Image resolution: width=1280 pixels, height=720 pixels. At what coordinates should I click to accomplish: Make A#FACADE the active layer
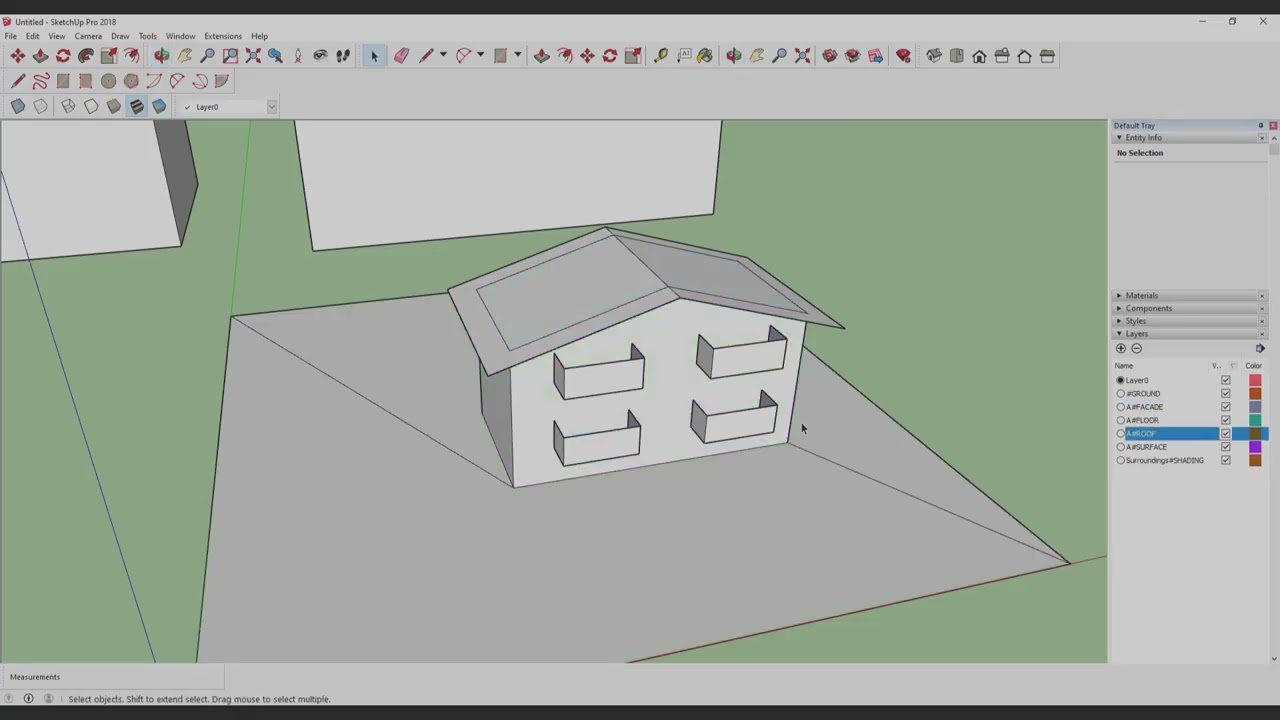click(x=1121, y=407)
